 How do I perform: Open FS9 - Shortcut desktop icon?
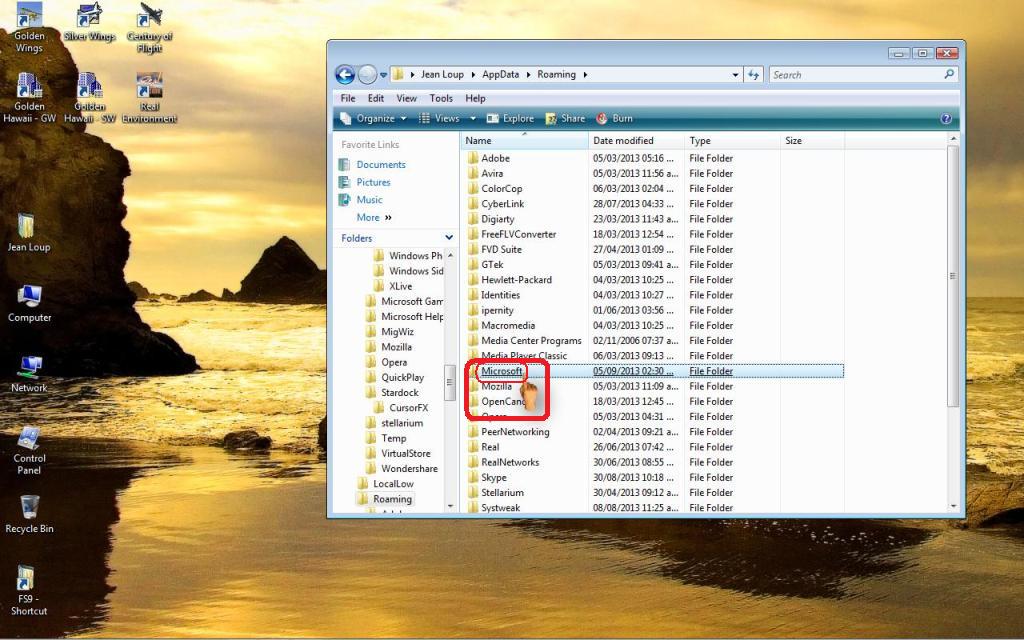[x=29, y=591]
